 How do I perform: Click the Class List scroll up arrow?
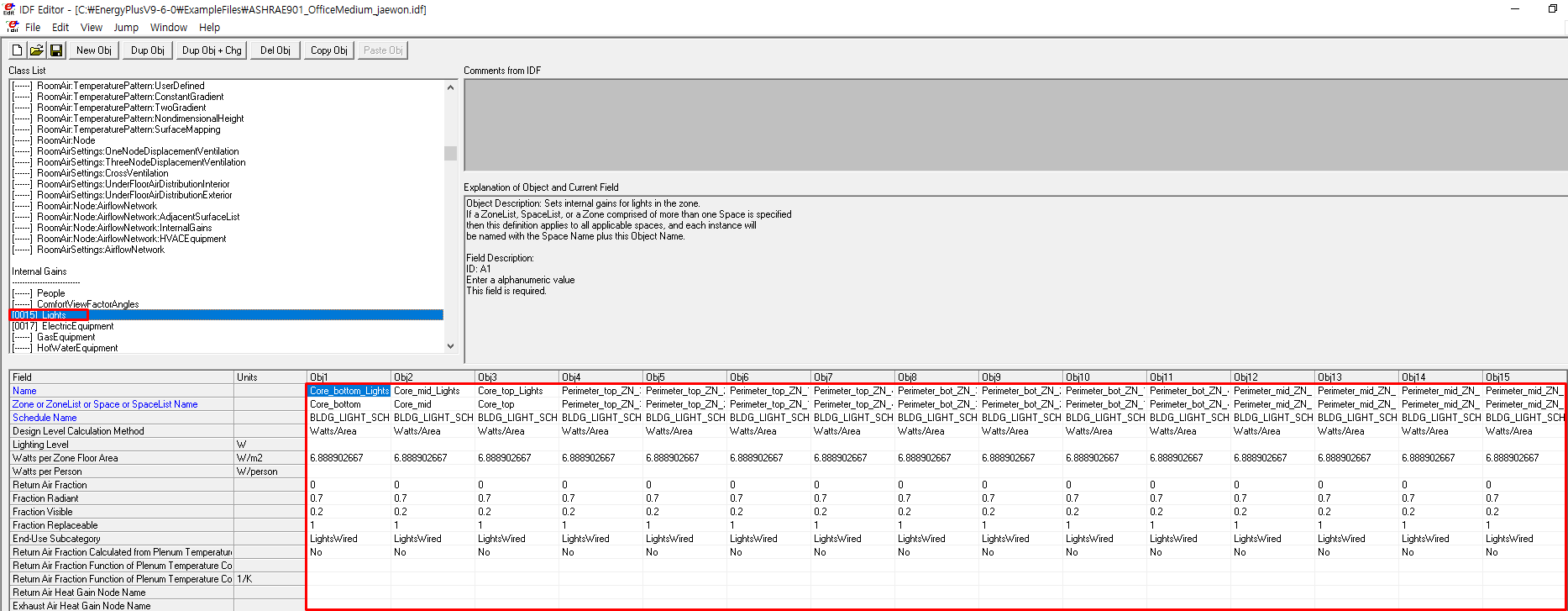pyautogui.click(x=450, y=87)
